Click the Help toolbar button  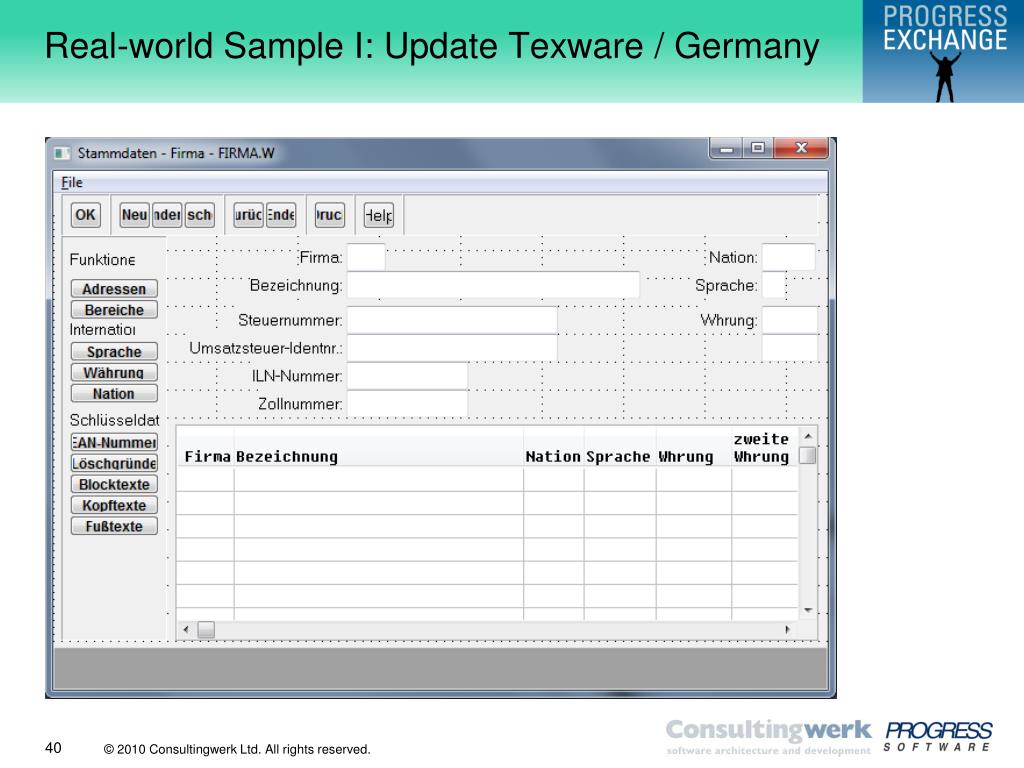coord(379,215)
